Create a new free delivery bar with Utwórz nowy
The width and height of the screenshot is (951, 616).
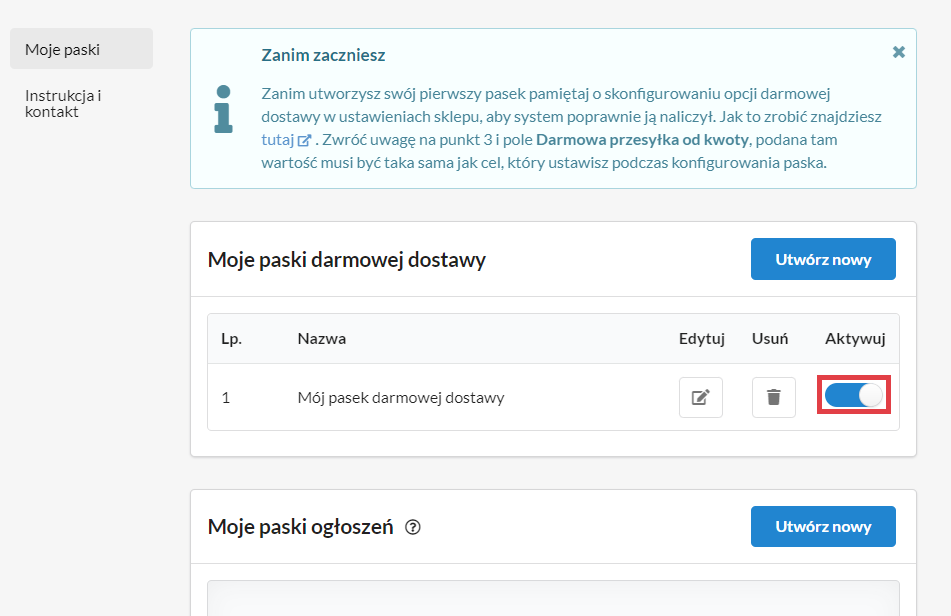(822, 259)
